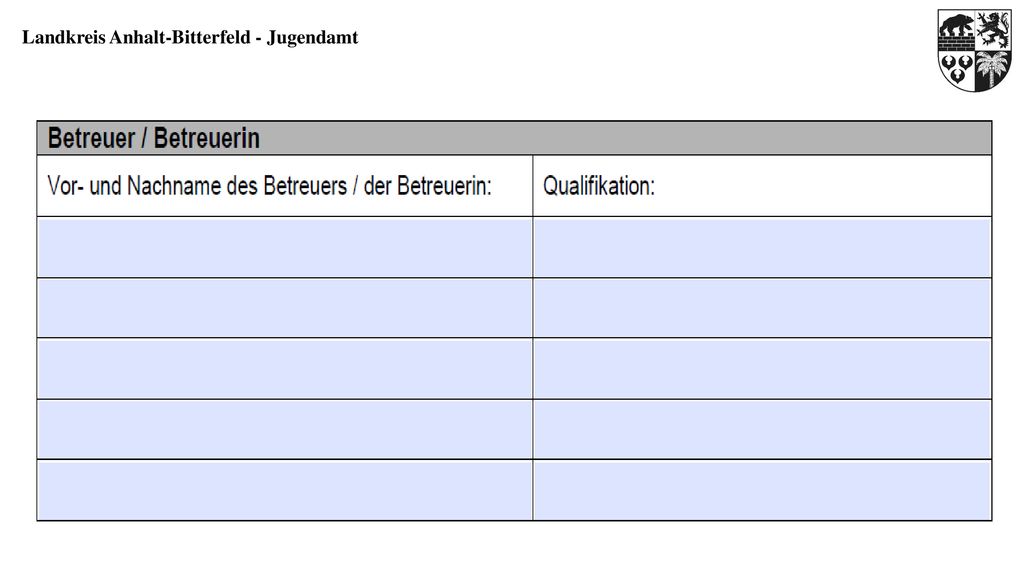Click the Qualifikation column label
The width and height of the screenshot is (1024, 576).
point(599,186)
